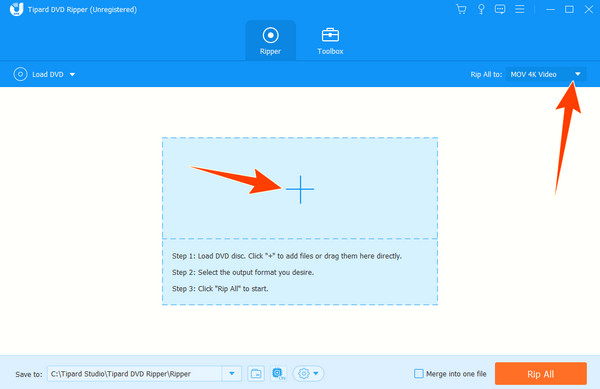Image resolution: width=600 pixels, height=389 pixels.
Task: Expand the Load DVD dropdown arrow
Action: point(72,75)
